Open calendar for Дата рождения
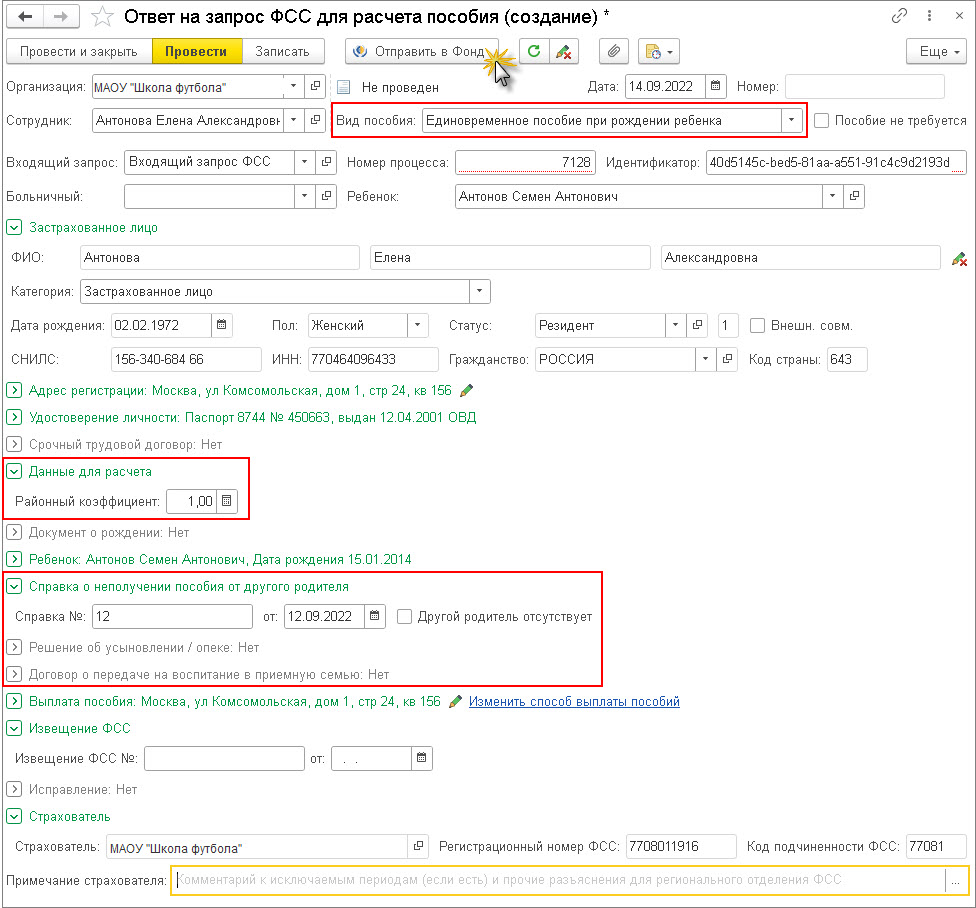The height and width of the screenshot is (908, 976). click(222, 325)
